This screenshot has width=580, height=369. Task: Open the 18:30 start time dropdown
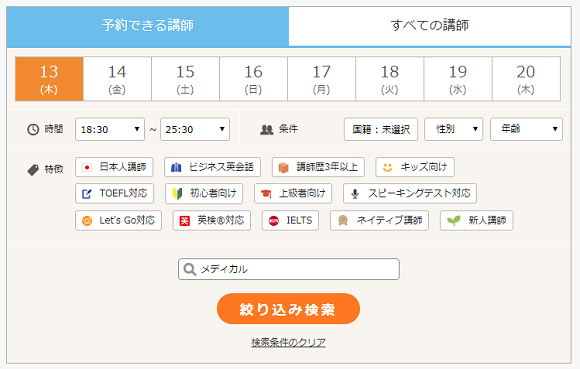[110, 129]
